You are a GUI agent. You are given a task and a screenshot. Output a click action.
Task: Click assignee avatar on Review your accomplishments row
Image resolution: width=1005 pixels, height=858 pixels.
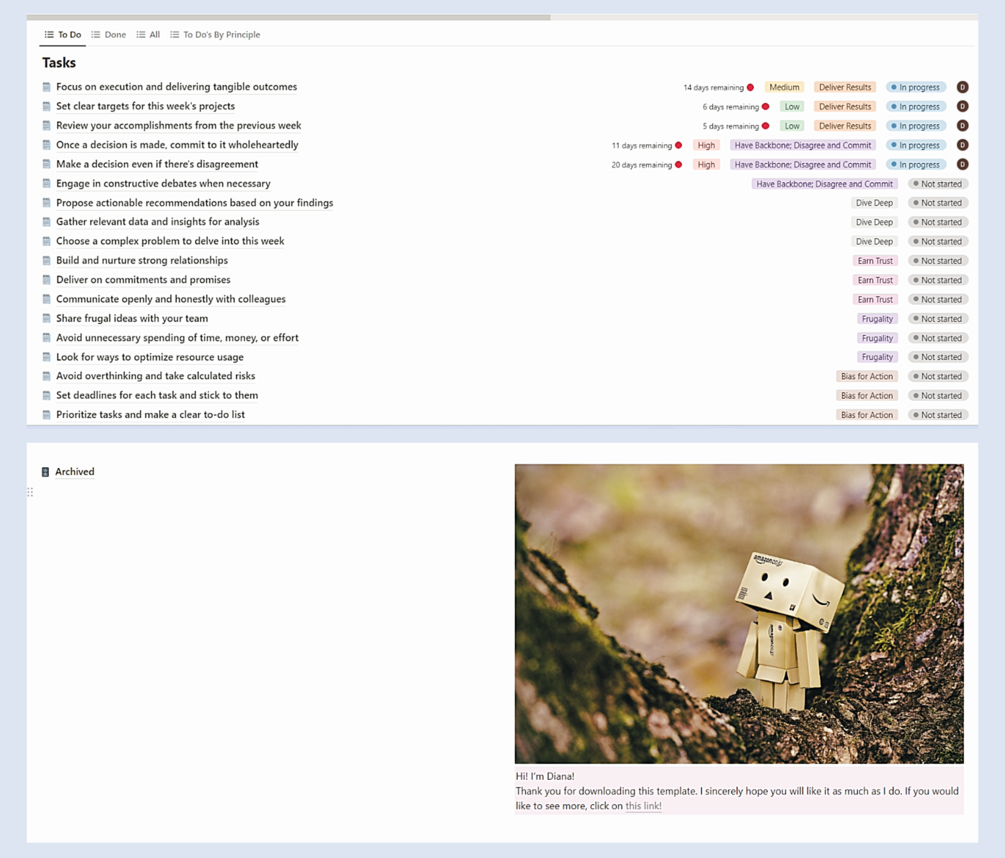click(962, 126)
